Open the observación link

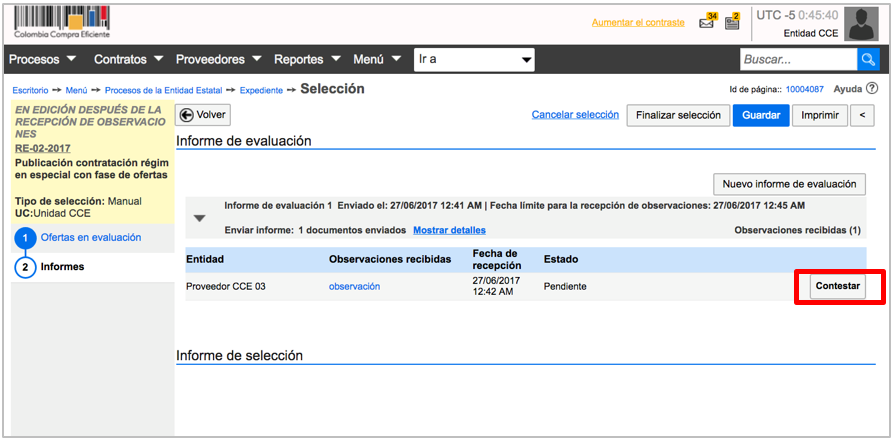[354, 287]
